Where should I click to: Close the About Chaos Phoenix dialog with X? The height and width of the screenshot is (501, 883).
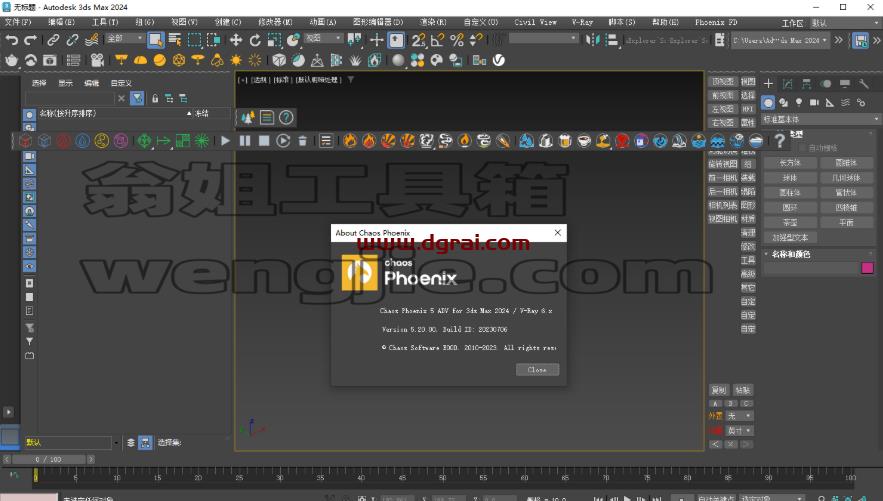point(558,232)
